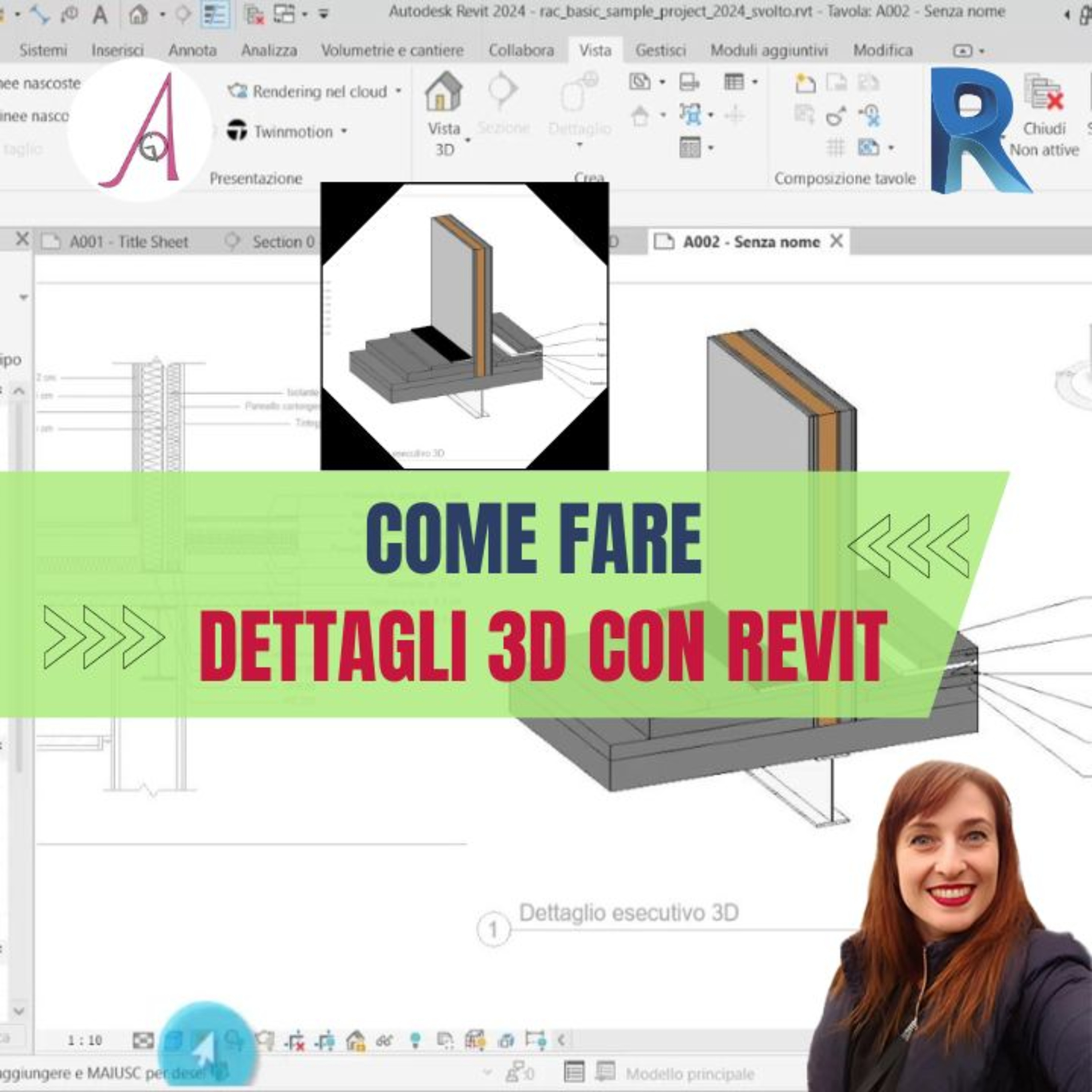The width and height of the screenshot is (1092, 1092).
Task: Expand the Rendering nel cloud dropdown arrow
Action: [x=399, y=91]
